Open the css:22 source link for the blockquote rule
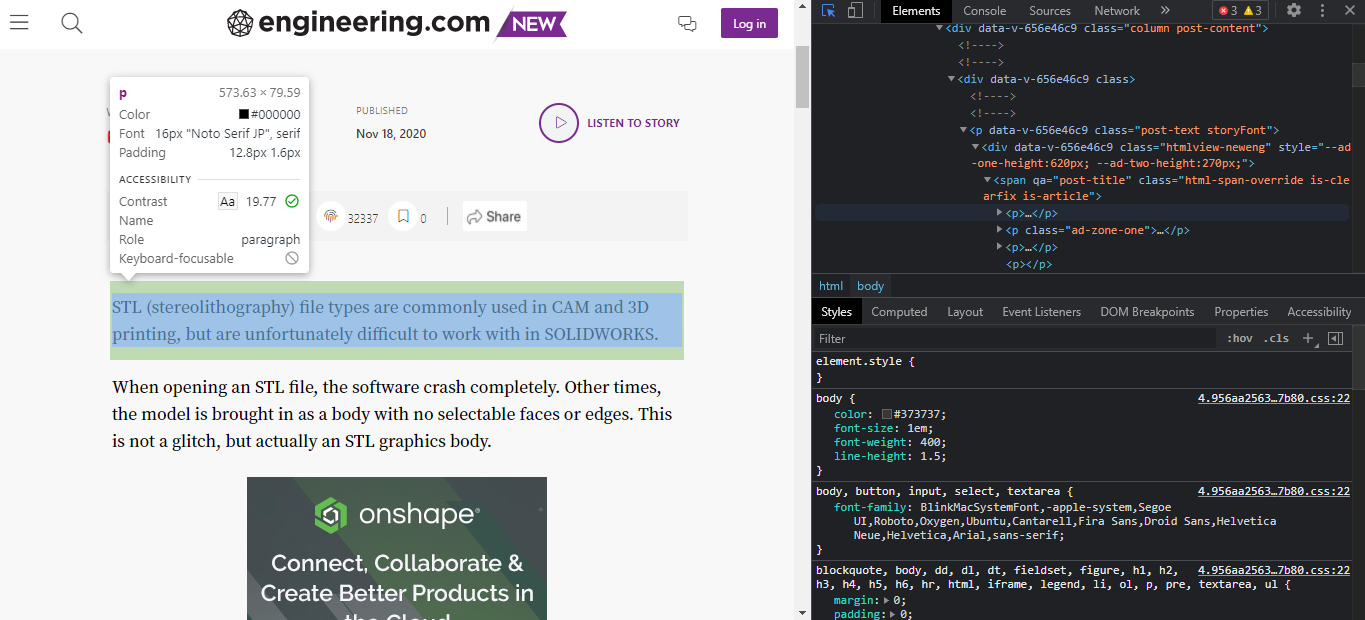Image resolution: width=1365 pixels, height=620 pixels. 1274,570
